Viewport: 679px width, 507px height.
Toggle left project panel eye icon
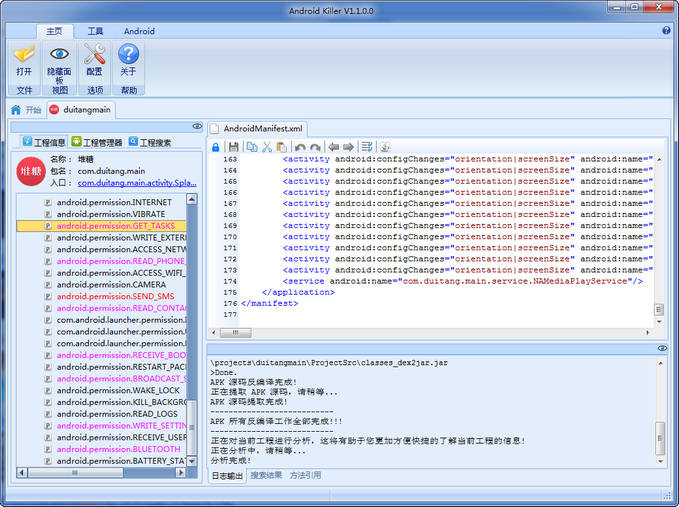click(197, 127)
